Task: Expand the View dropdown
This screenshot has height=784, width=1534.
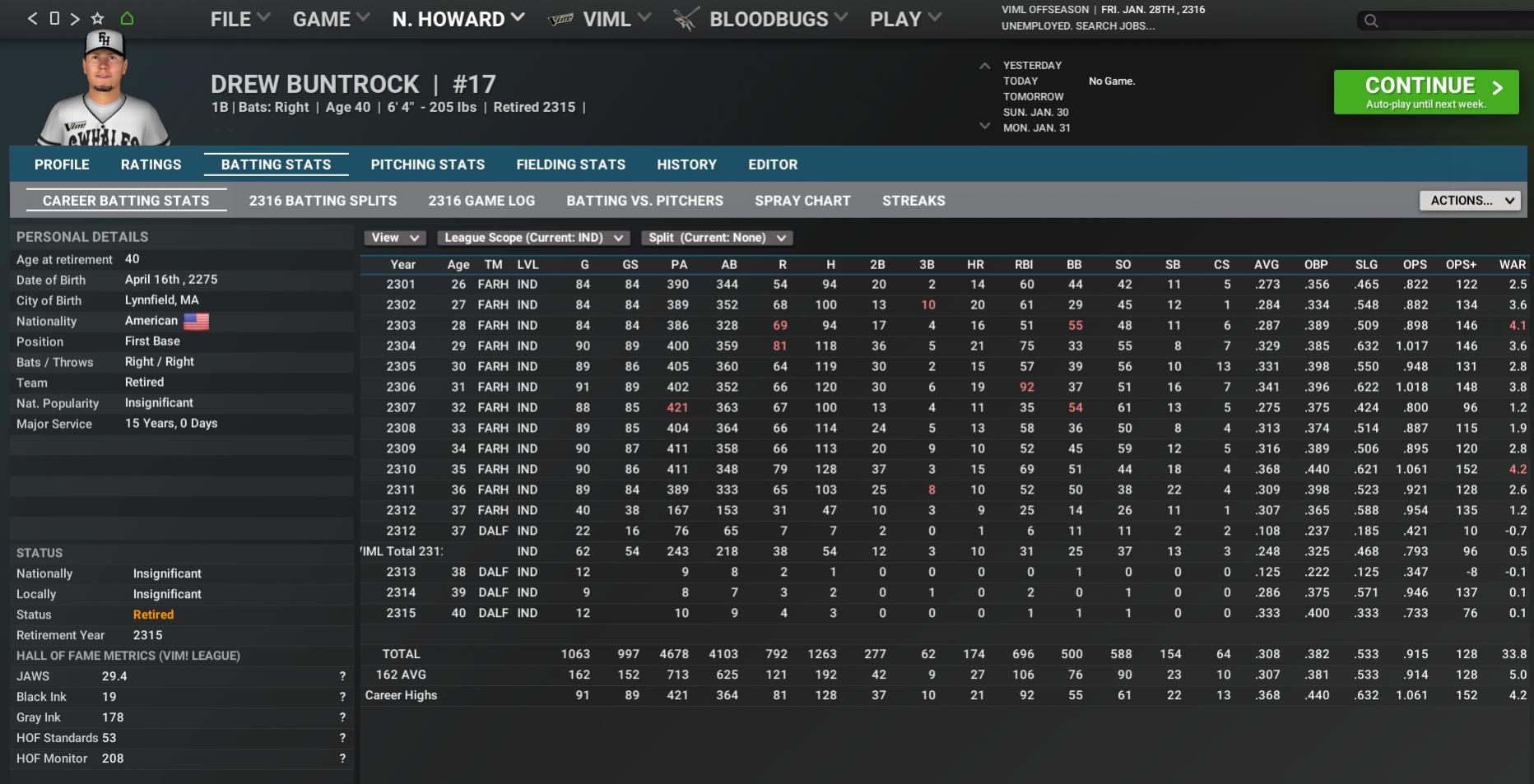Action: tap(395, 238)
